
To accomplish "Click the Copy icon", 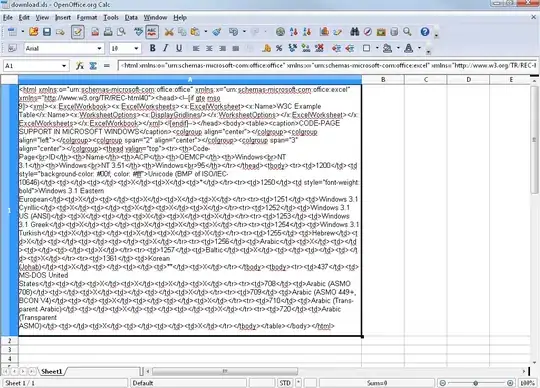I will coord(182,32).
